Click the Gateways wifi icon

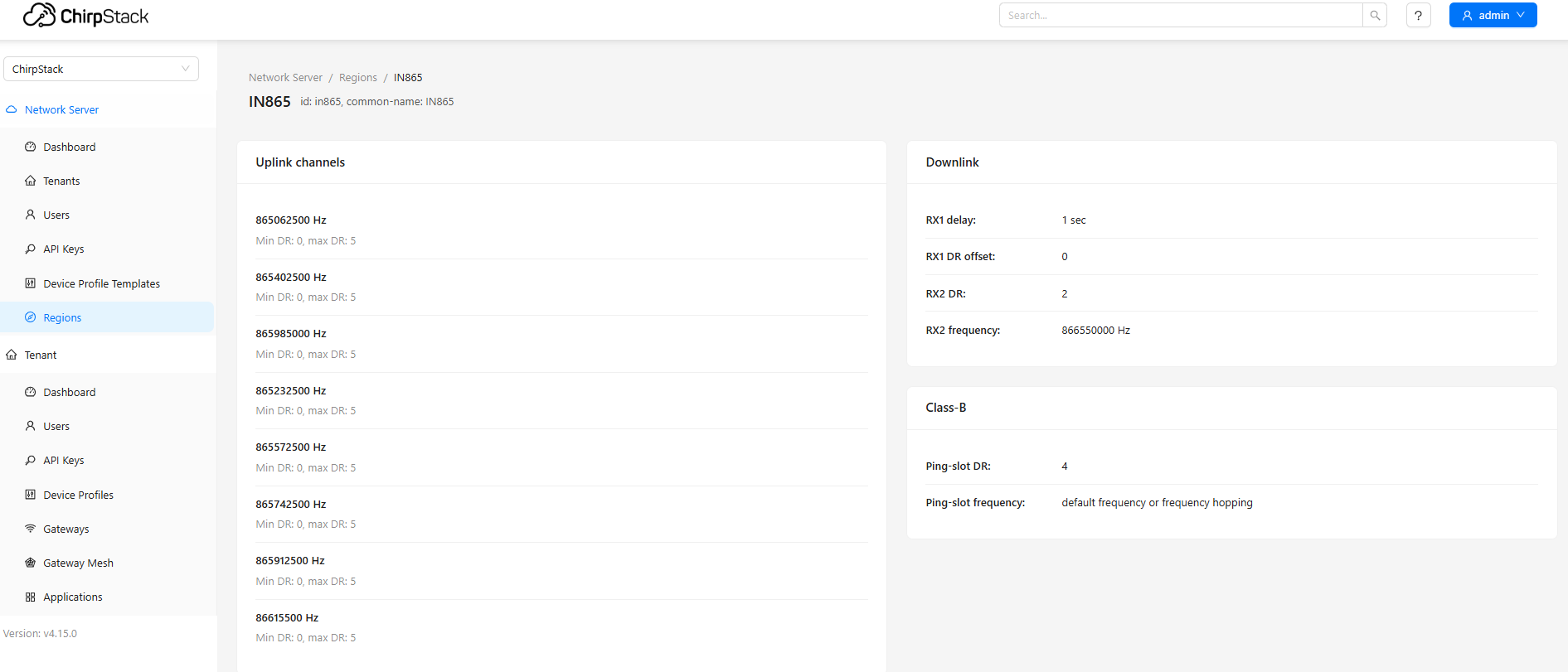pyautogui.click(x=31, y=529)
